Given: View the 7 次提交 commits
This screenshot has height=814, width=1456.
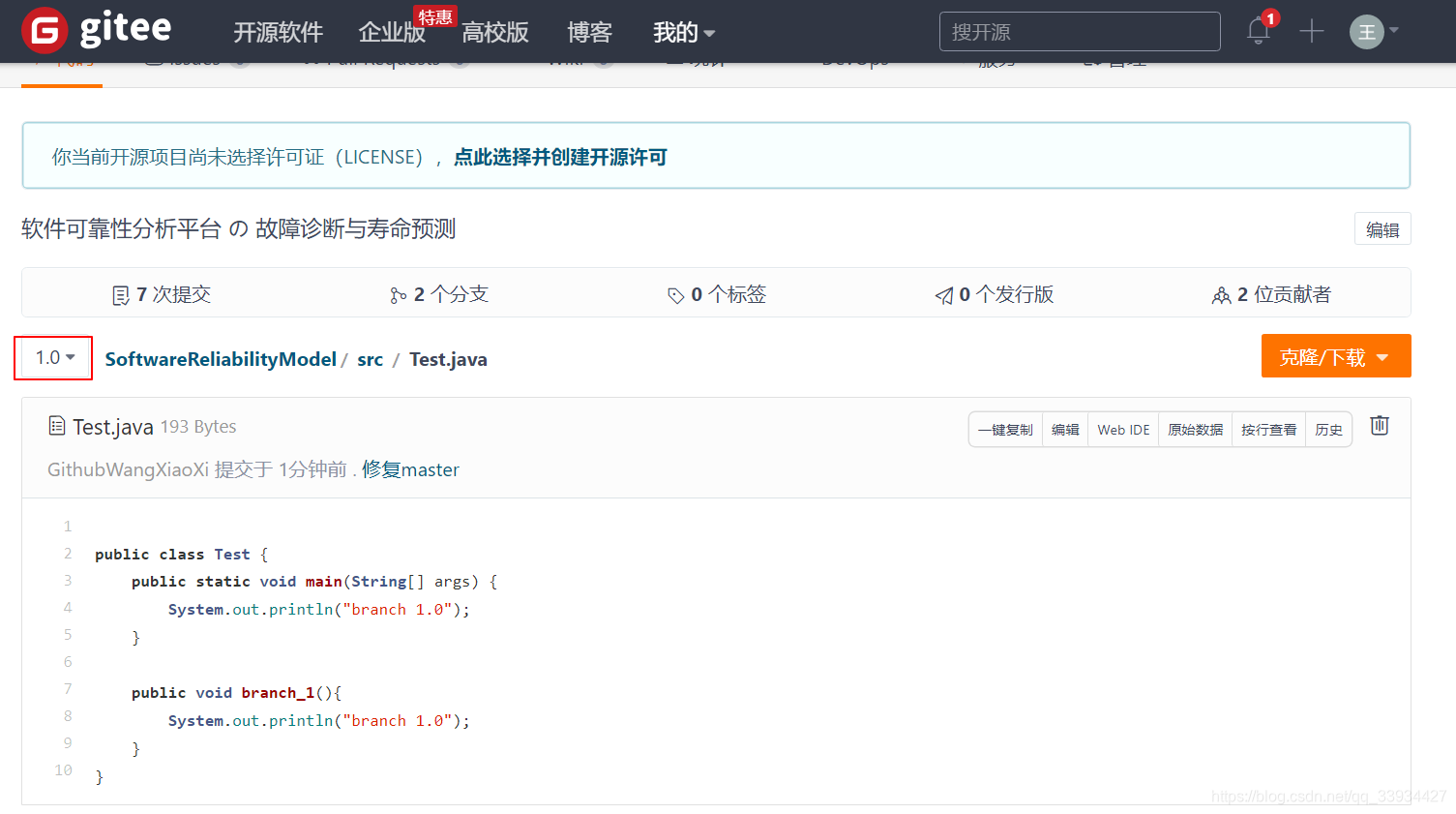Looking at the screenshot, I should pos(162,294).
